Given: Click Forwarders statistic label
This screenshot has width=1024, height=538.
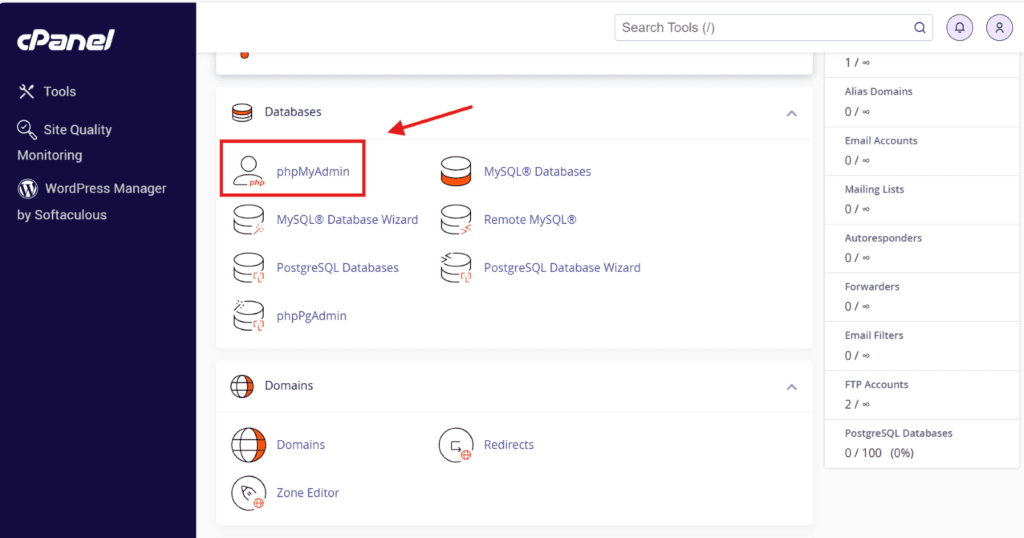Looking at the screenshot, I should click(x=872, y=287).
